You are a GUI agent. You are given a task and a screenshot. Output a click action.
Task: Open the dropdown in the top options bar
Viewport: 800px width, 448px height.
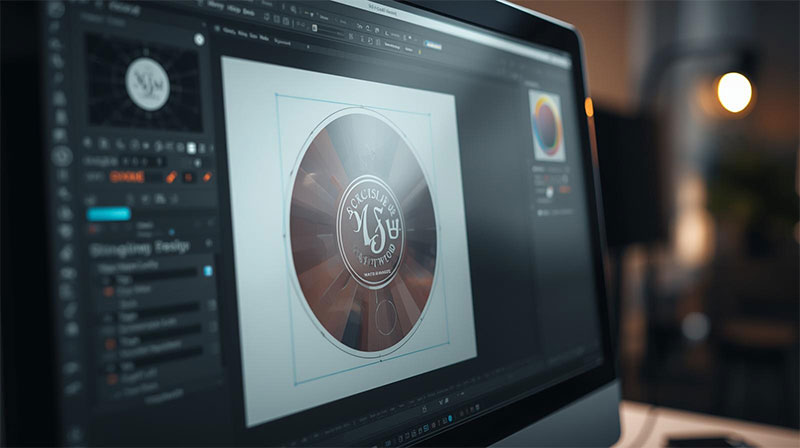tap(308, 45)
